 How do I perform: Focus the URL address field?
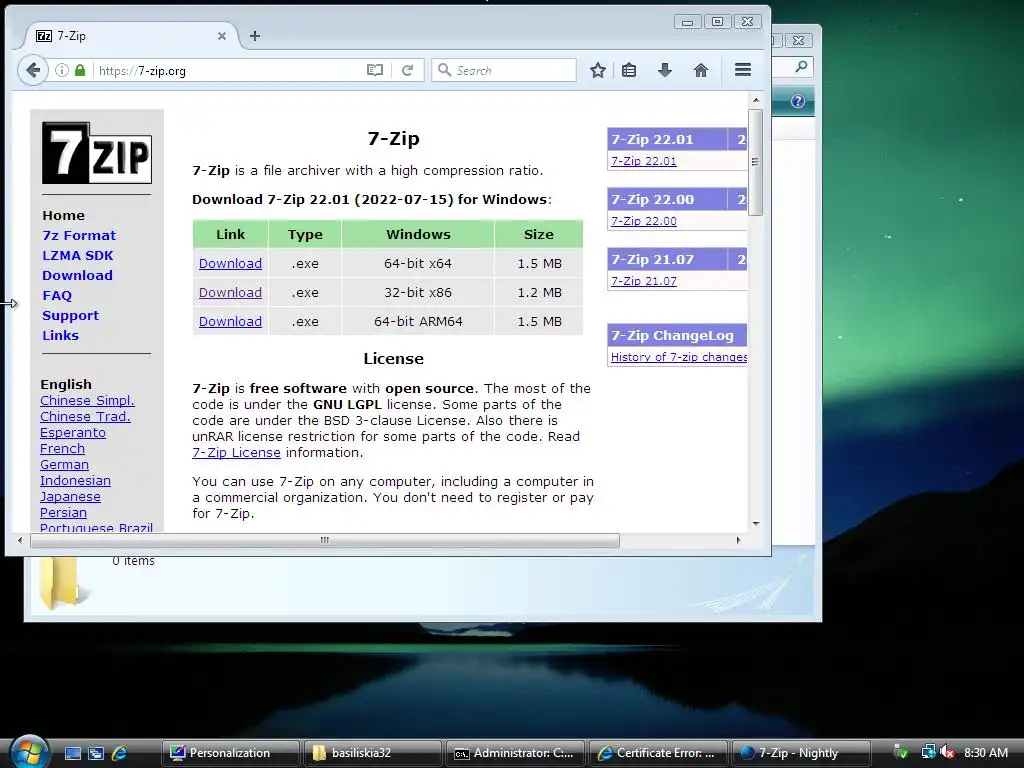[x=229, y=71]
